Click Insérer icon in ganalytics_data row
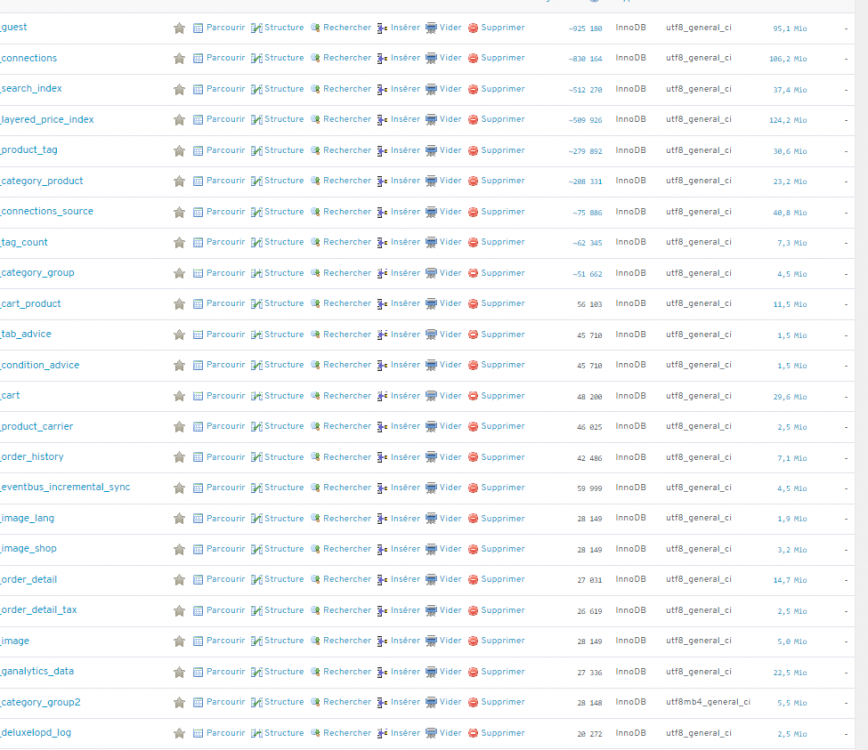This screenshot has width=868, height=750. tap(382, 673)
